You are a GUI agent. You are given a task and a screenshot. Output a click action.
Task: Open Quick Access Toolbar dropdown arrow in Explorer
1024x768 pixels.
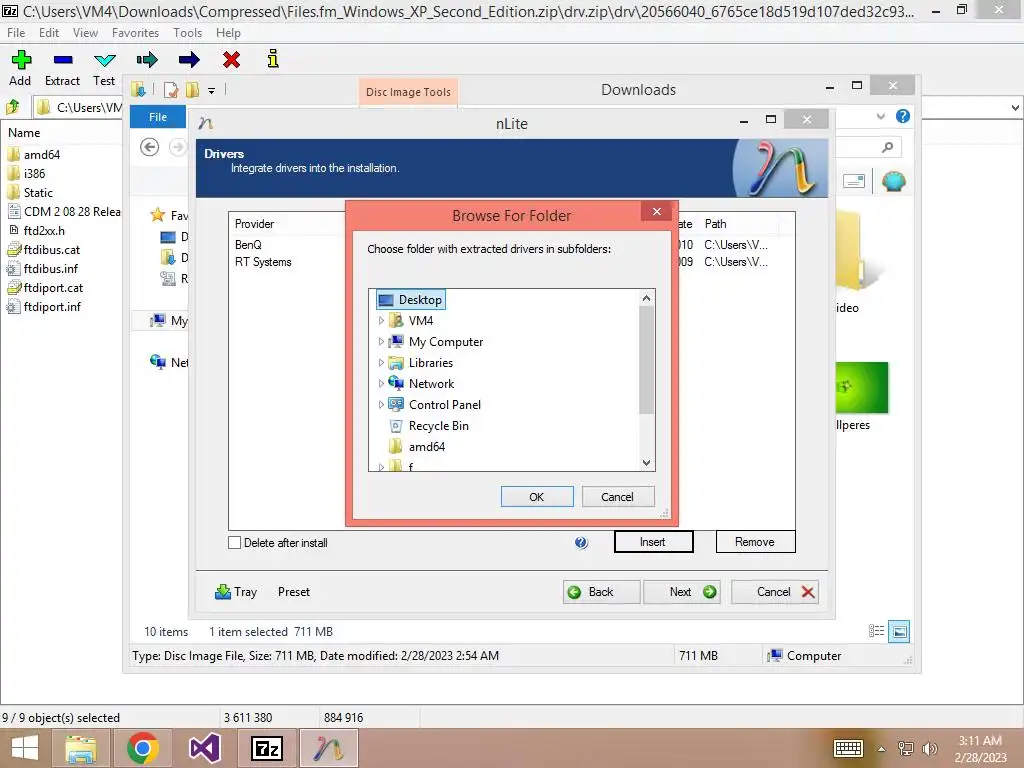coord(212,91)
